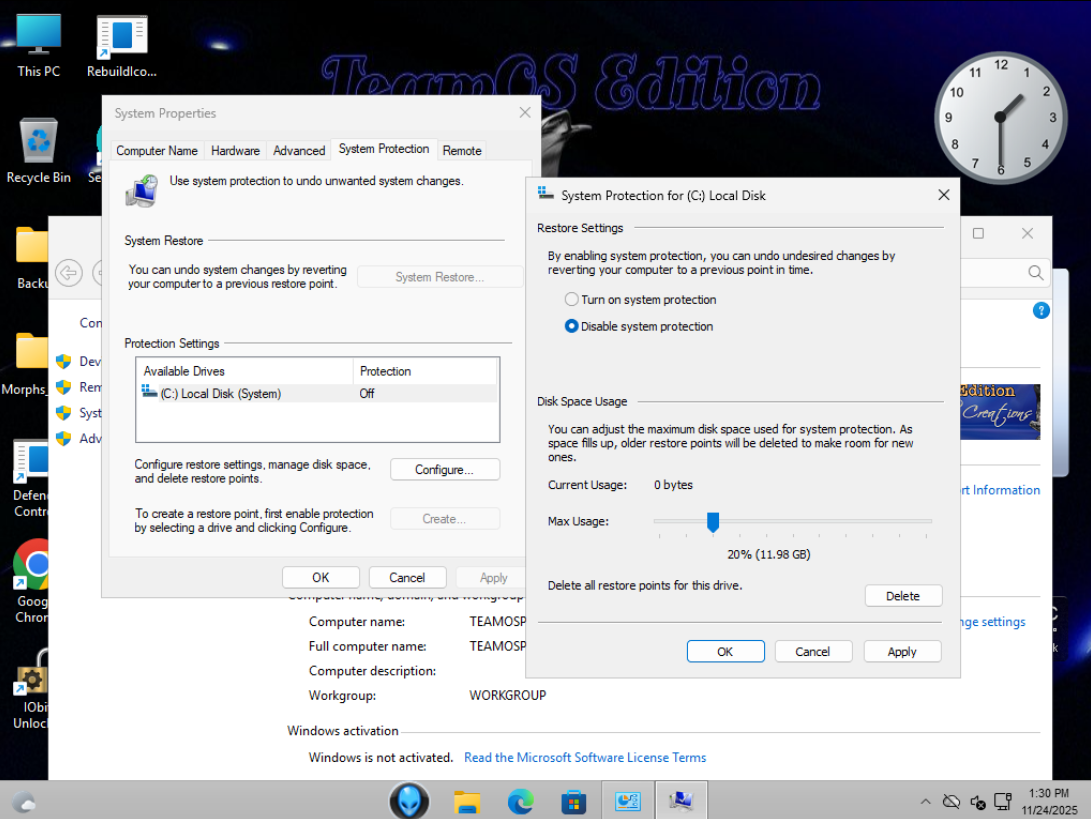Image resolution: width=1091 pixels, height=819 pixels.
Task: Click OK in System Properties
Action: pos(321,578)
